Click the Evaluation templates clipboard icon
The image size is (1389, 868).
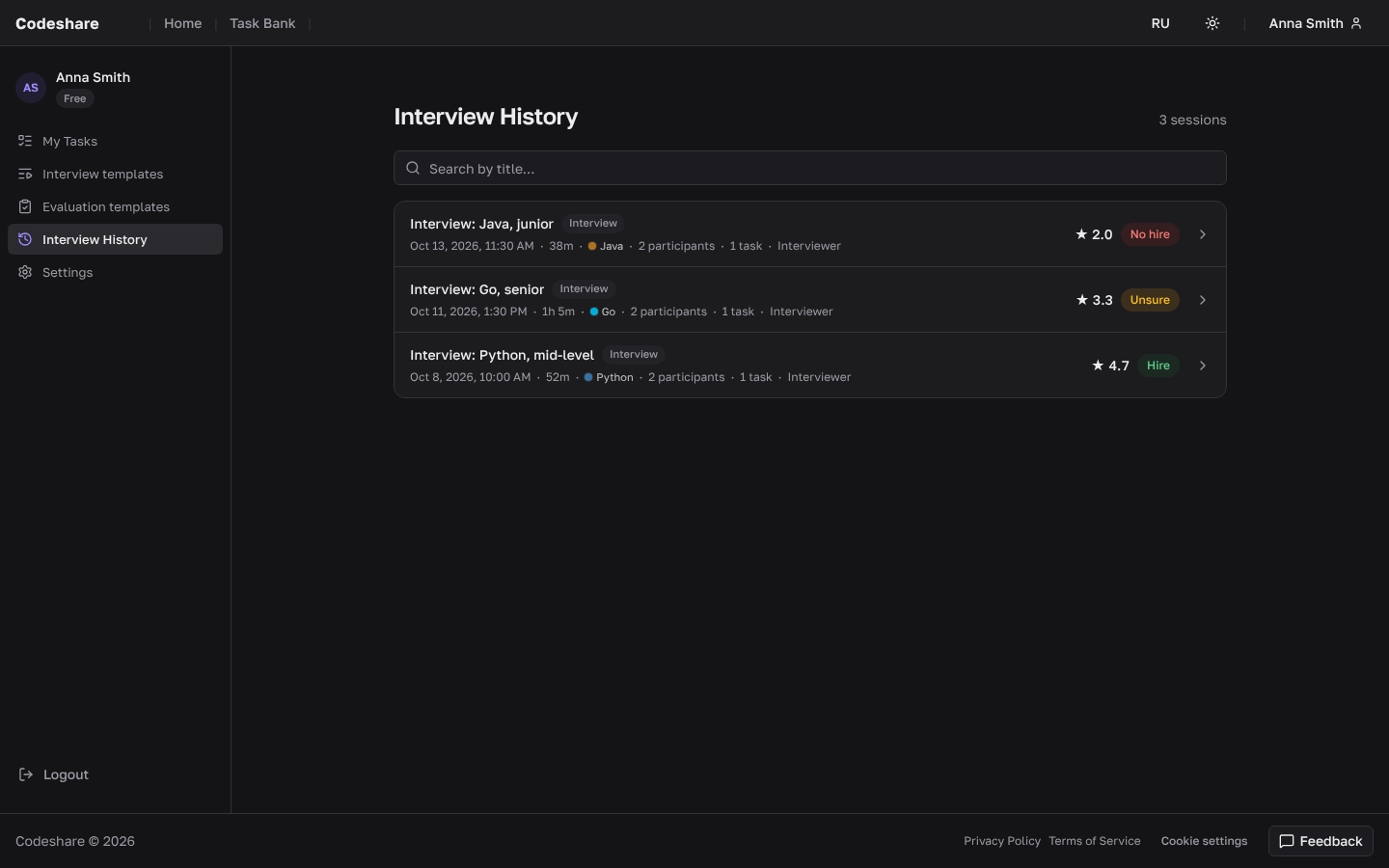click(x=25, y=206)
